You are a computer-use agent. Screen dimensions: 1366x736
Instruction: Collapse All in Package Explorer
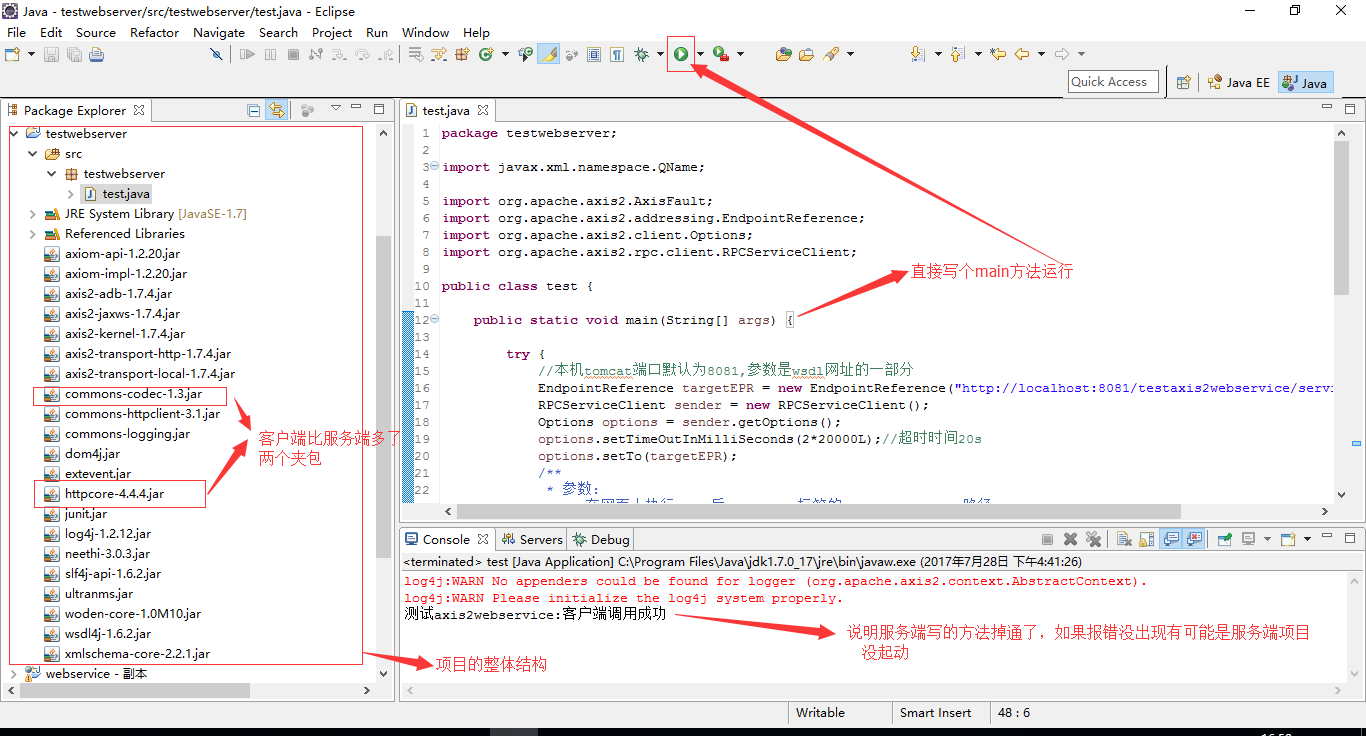point(254,110)
